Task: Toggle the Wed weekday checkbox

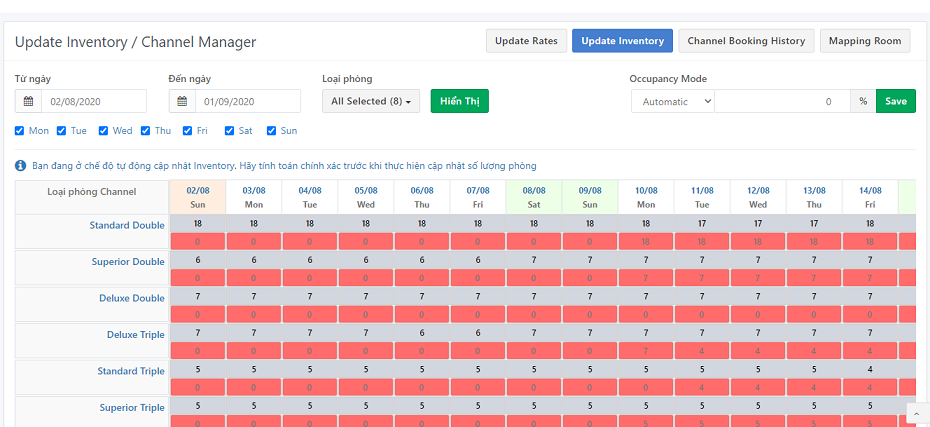Action: pyautogui.click(x=104, y=131)
